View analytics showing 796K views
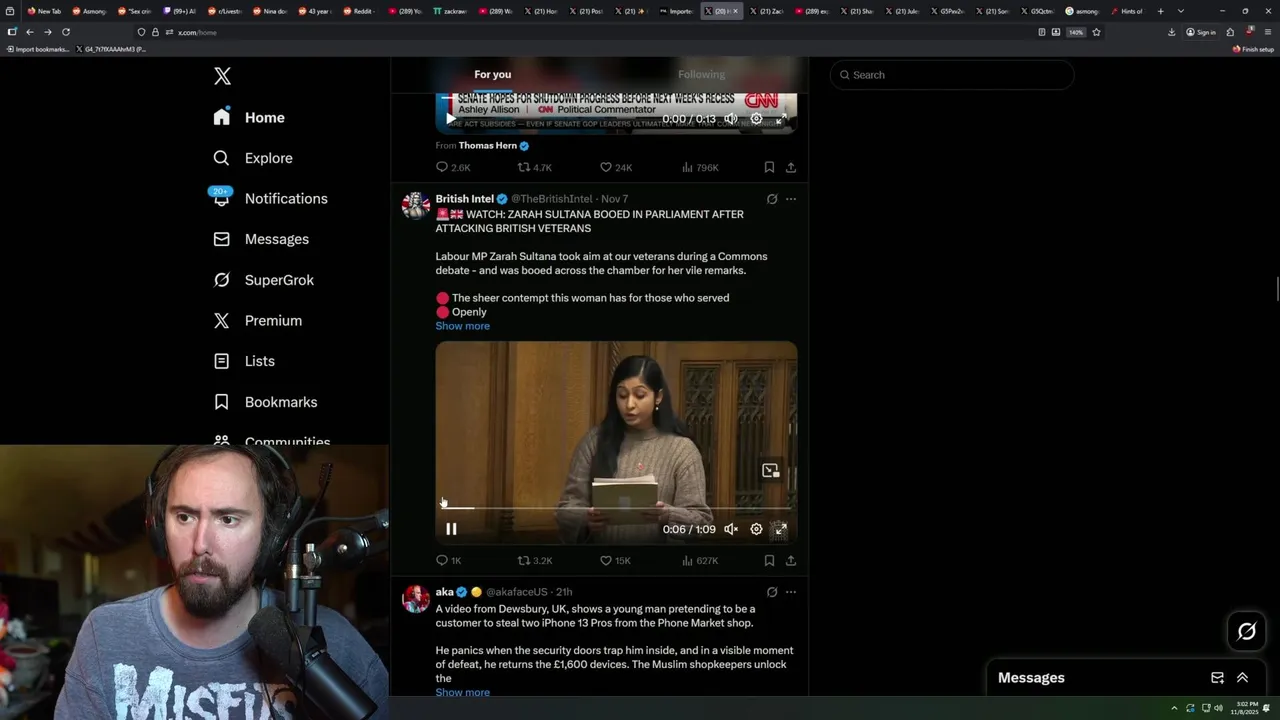Viewport: 1280px width, 720px height. 700,167
